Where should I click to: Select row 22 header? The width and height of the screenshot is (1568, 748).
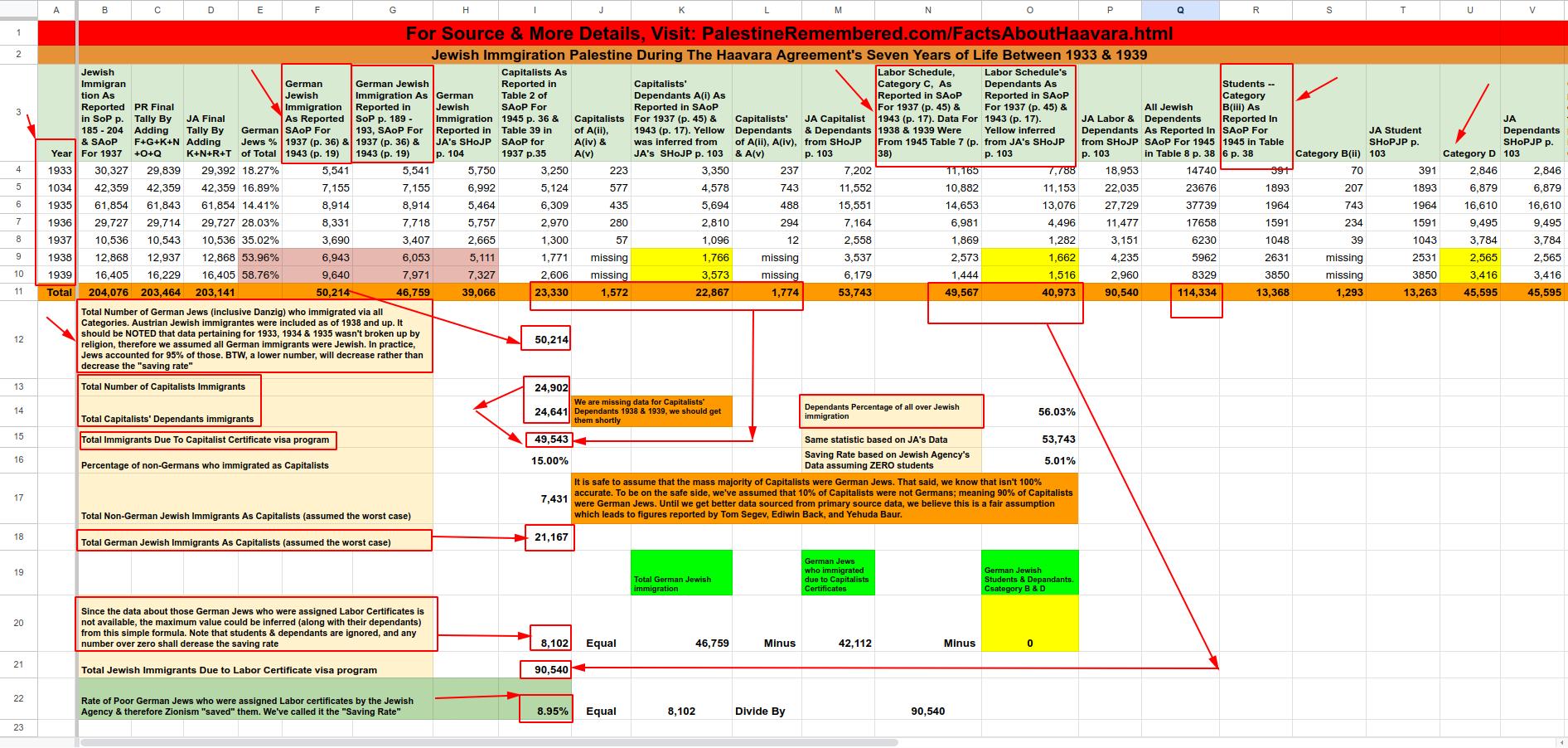(x=18, y=699)
